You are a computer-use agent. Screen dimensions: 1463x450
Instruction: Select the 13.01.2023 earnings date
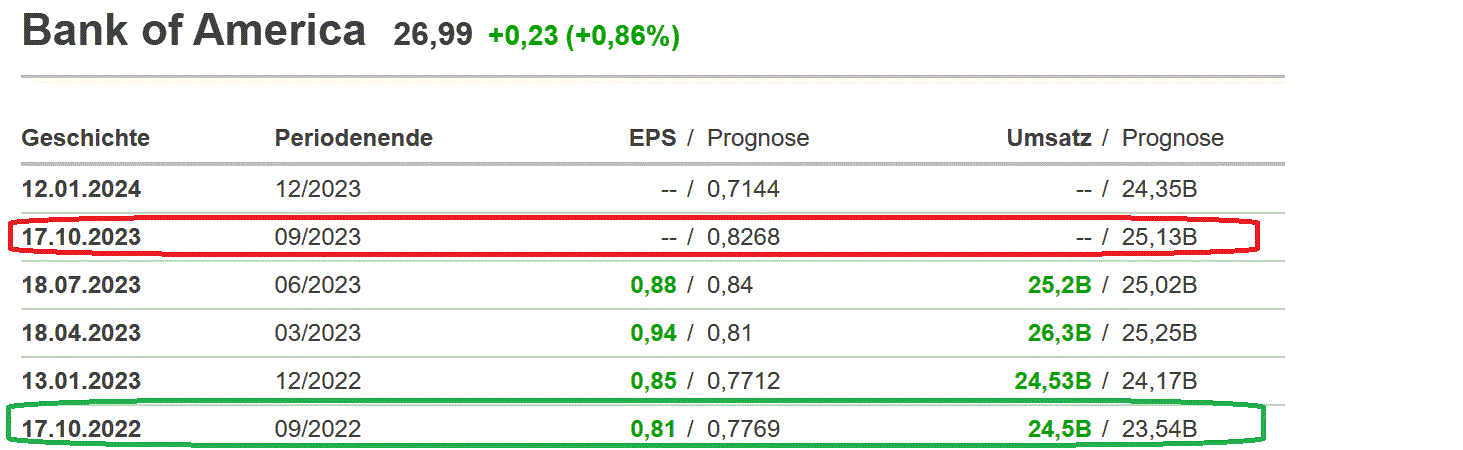tap(82, 381)
